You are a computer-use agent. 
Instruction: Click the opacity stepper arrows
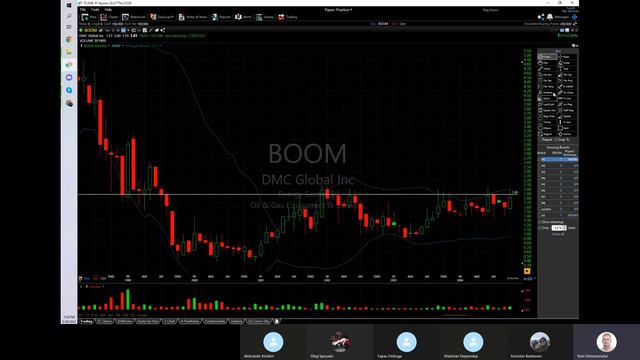pos(565,228)
